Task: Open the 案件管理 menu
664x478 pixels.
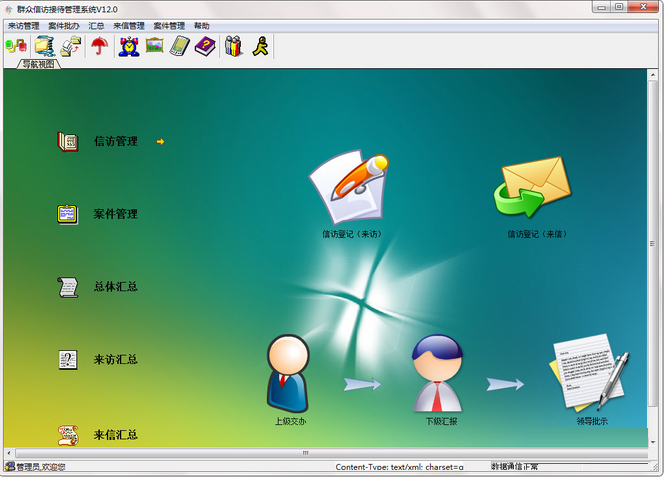Action: 169,26
